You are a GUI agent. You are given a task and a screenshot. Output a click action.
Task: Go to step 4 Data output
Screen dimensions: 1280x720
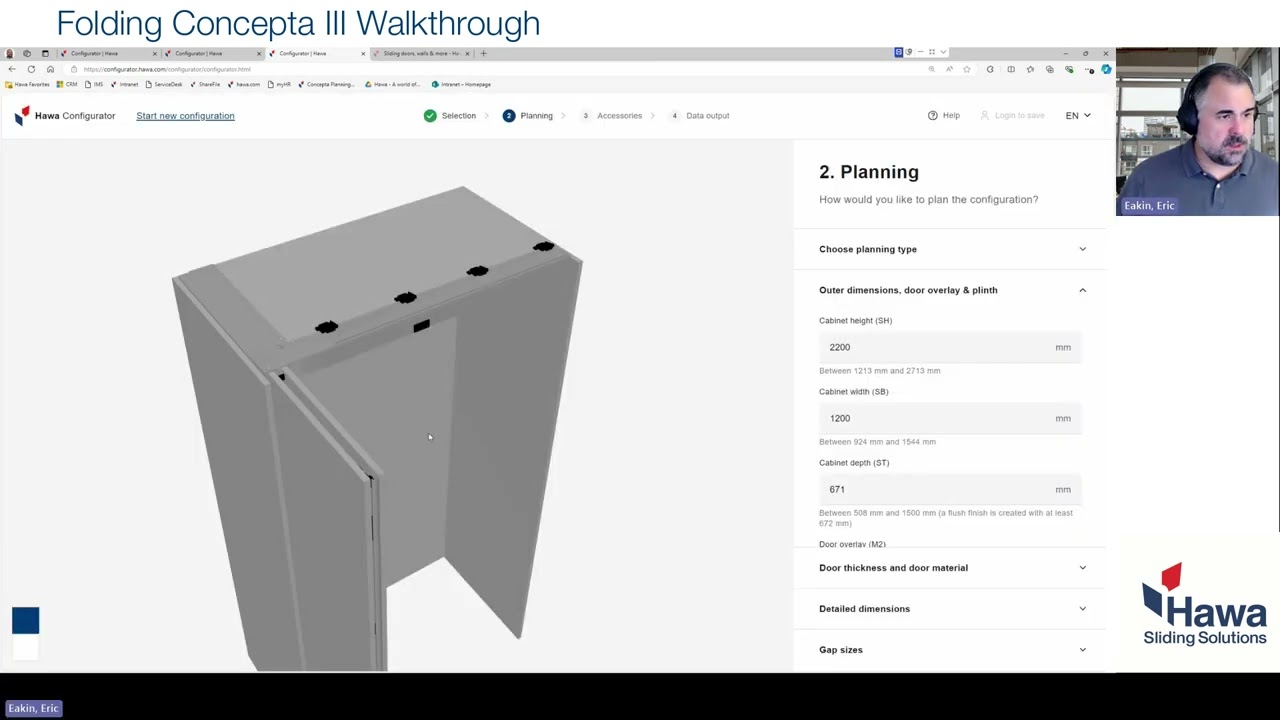coord(699,115)
